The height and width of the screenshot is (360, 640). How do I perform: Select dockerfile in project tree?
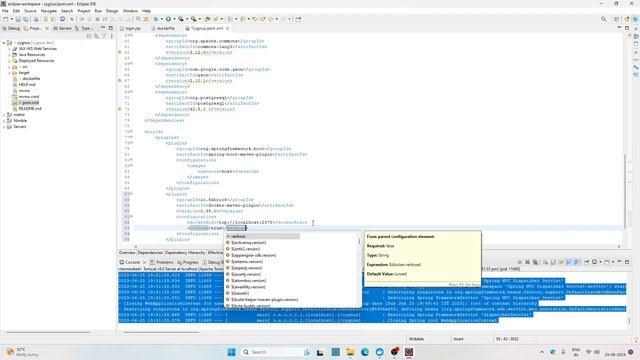coord(27,78)
